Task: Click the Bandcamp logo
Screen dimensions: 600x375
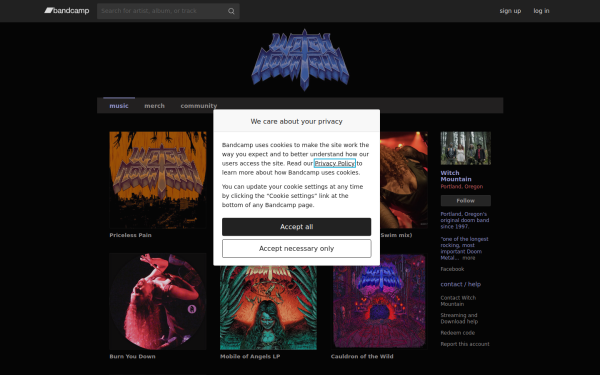Action: pos(67,11)
